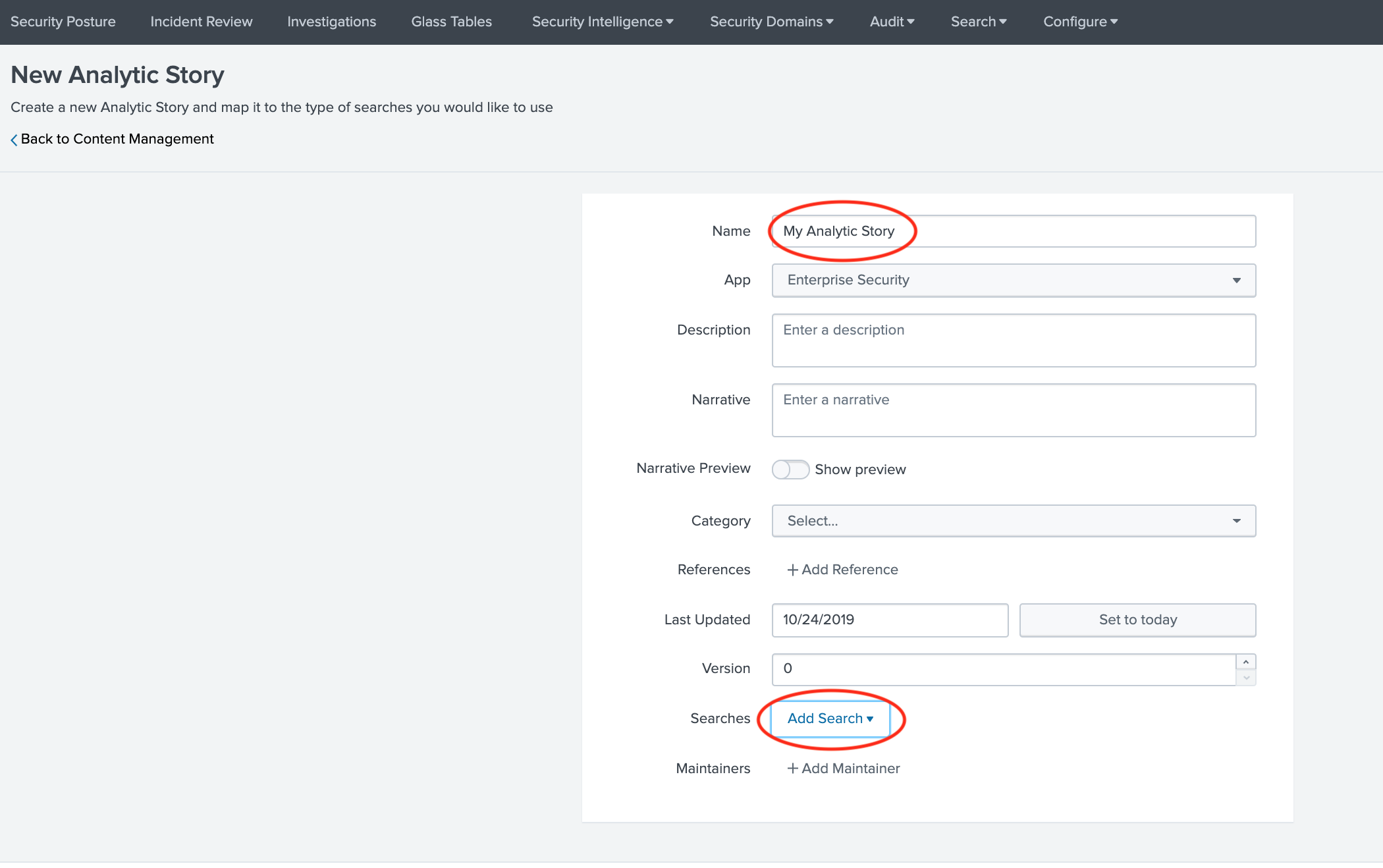1383x868 pixels.
Task: Open the Security Intelligence menu
Action: pos(602,22)
